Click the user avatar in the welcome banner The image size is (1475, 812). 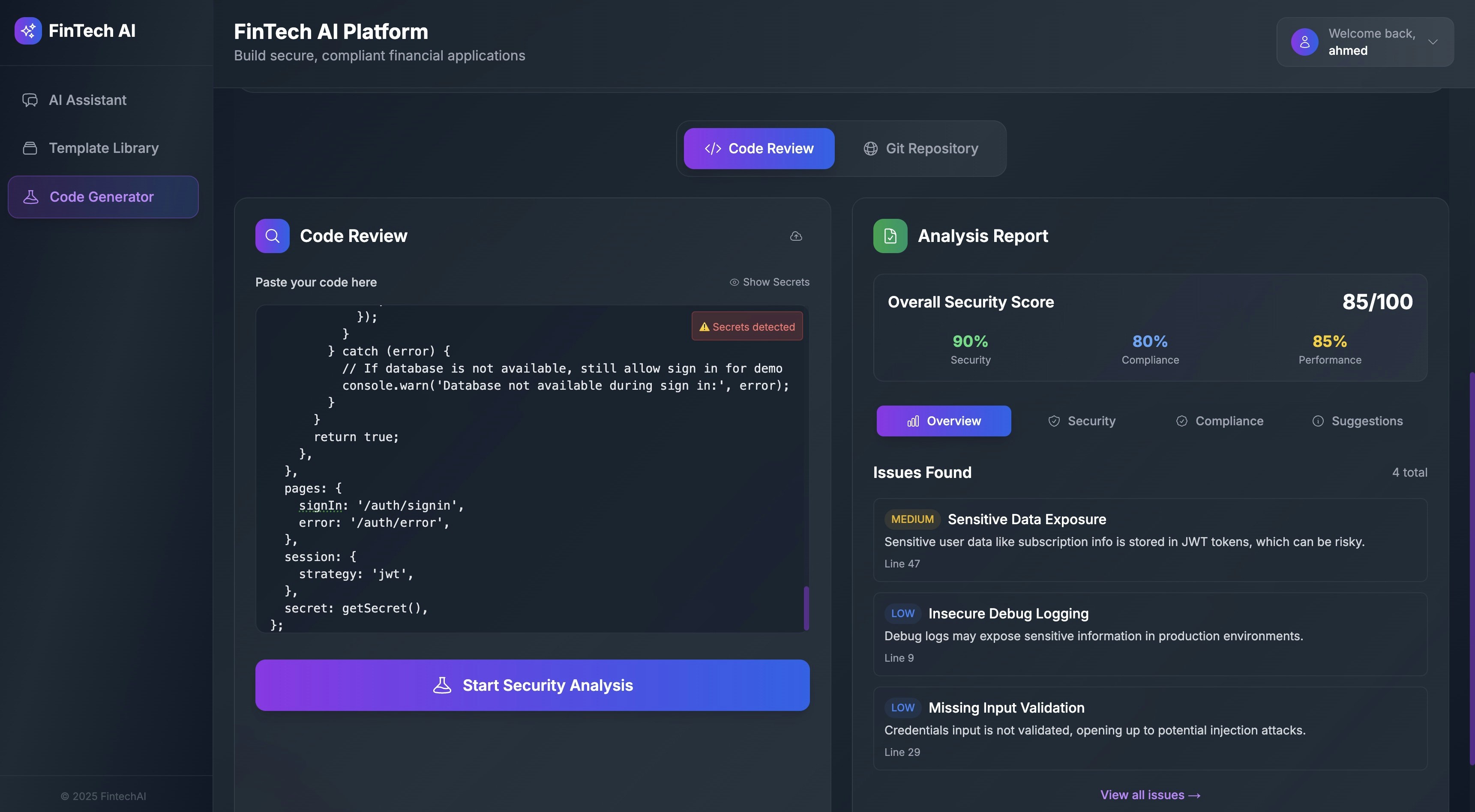[1304, 41]
